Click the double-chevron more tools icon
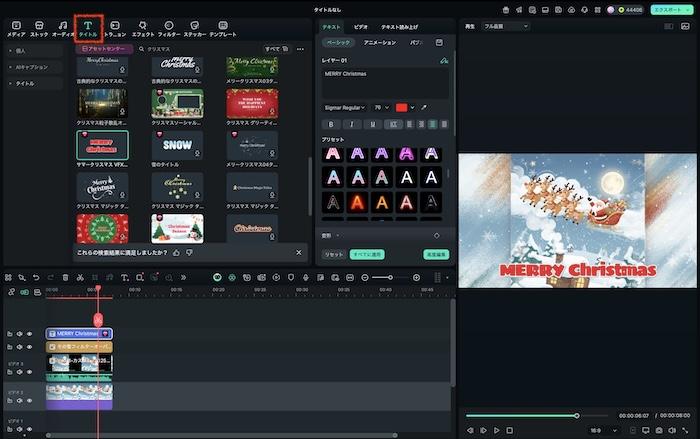Screen dimensions: 700x439 (183, 278)
